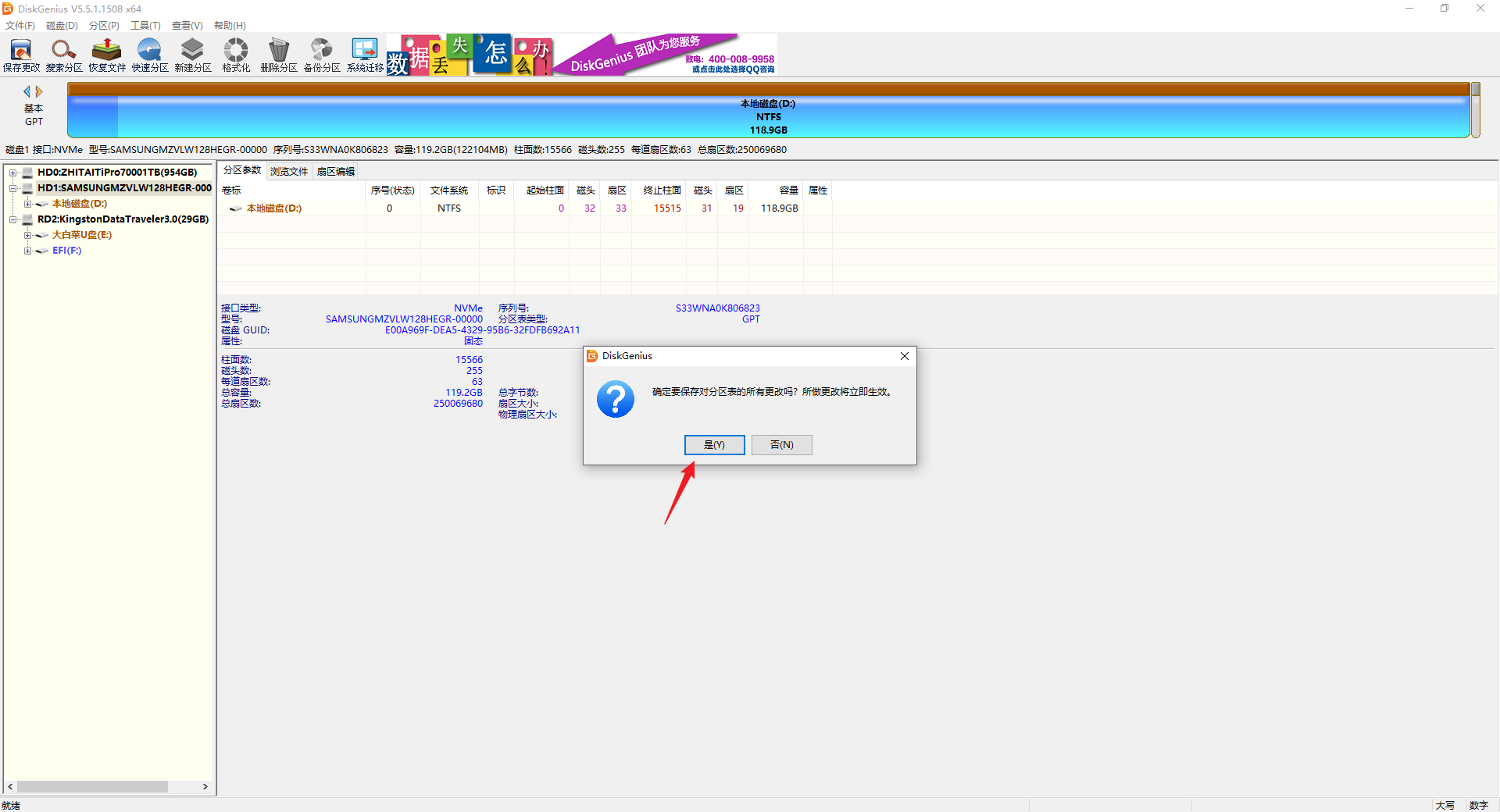The width and height of the screenshot is (1500, 812).
Task: Select EFI(F:) in the disk tree
Action: [66, 251]
